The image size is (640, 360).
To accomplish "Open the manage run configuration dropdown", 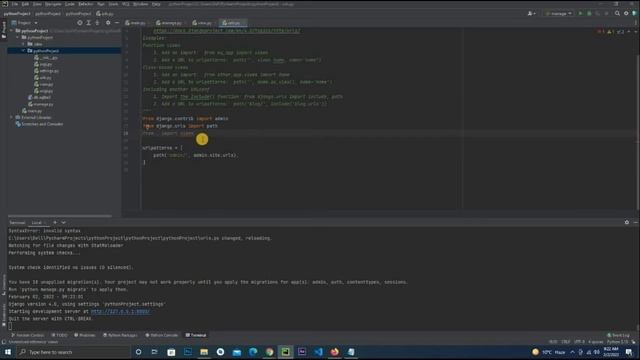I will click(x=558, y=13).
